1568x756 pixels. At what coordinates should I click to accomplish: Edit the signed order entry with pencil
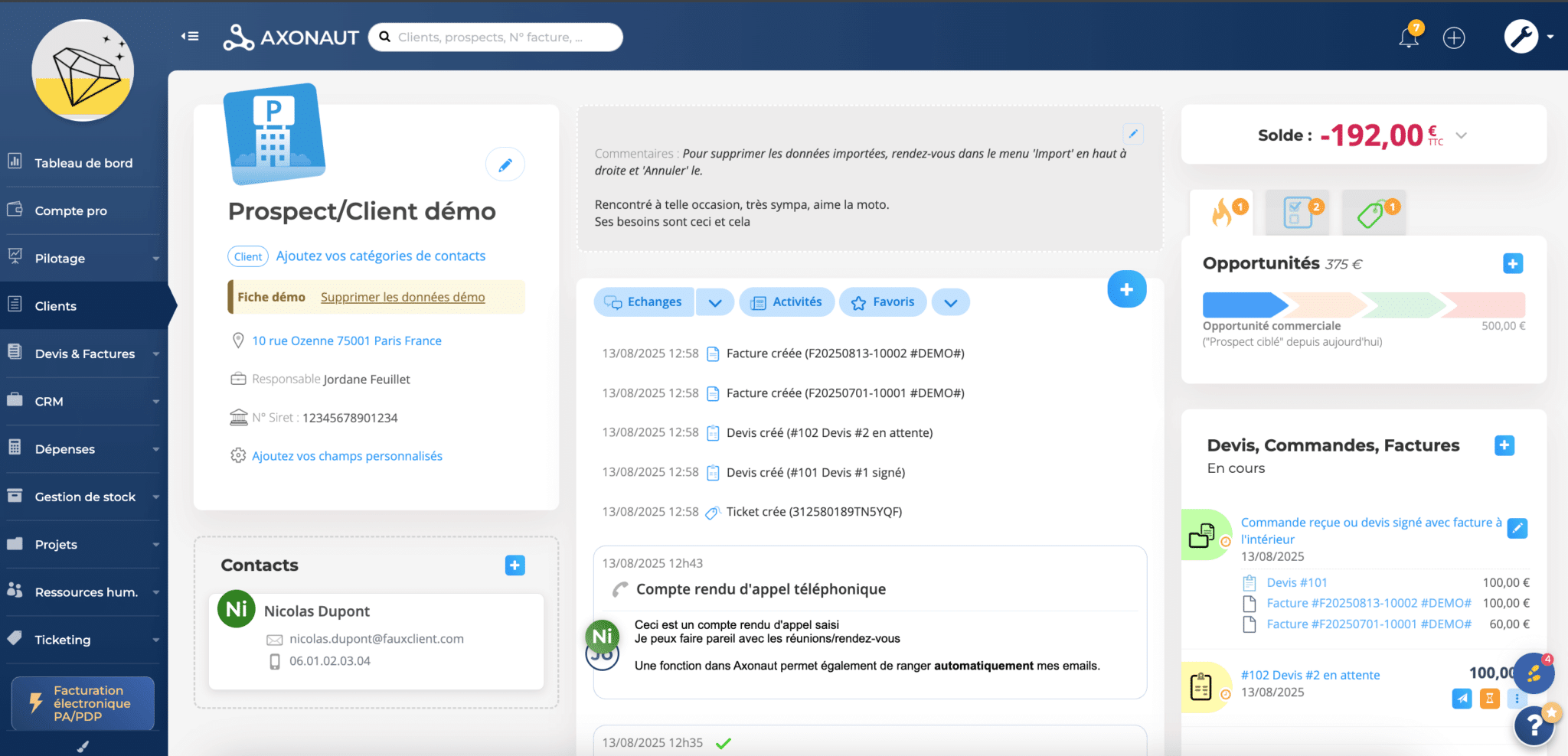pyautogui.click(x=1517, y=528)
